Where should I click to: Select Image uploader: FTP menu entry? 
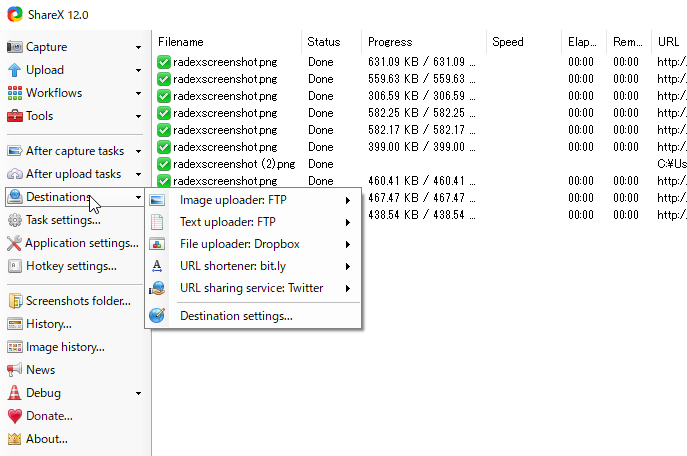click(253, 200)
